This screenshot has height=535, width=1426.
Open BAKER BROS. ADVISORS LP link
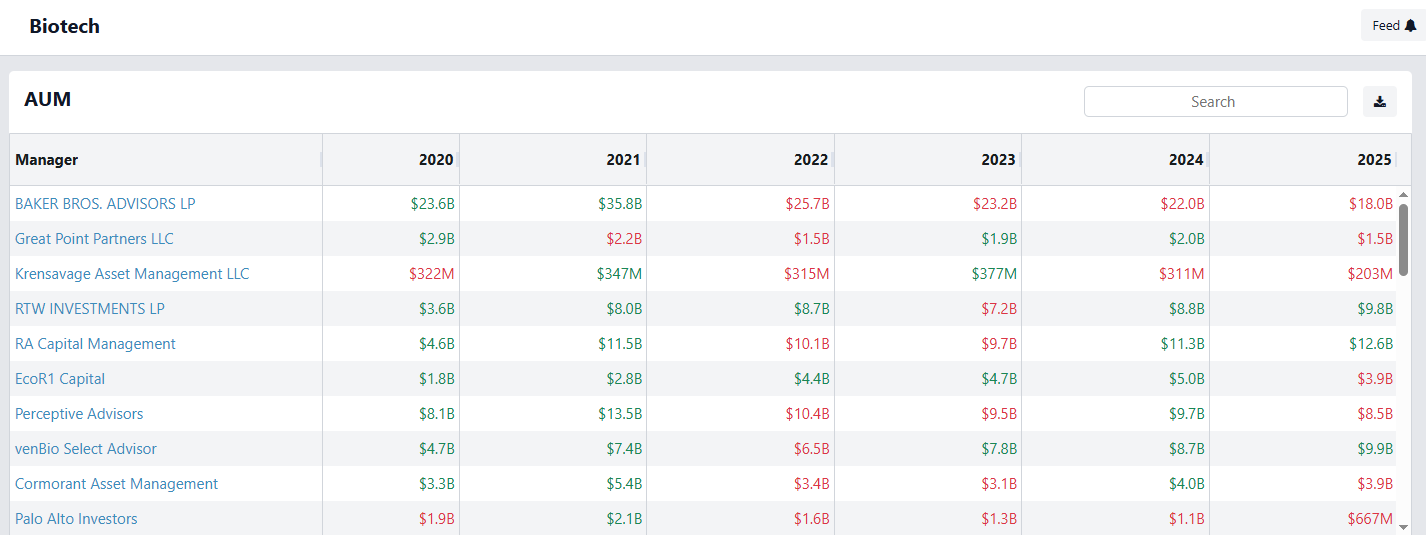[x=105, y=203]
